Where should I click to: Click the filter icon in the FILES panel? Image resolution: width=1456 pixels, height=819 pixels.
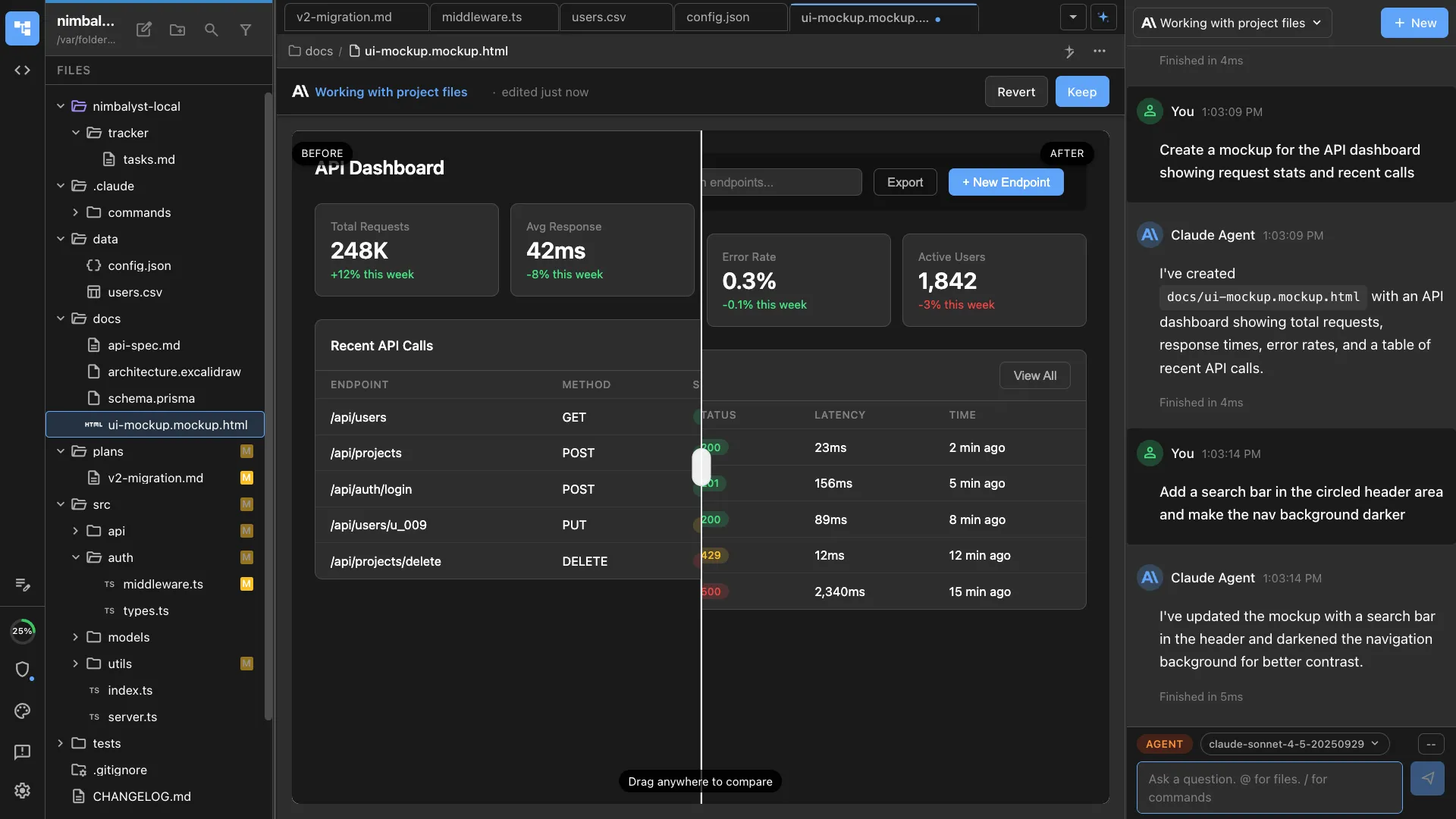(x=246, y=30)
